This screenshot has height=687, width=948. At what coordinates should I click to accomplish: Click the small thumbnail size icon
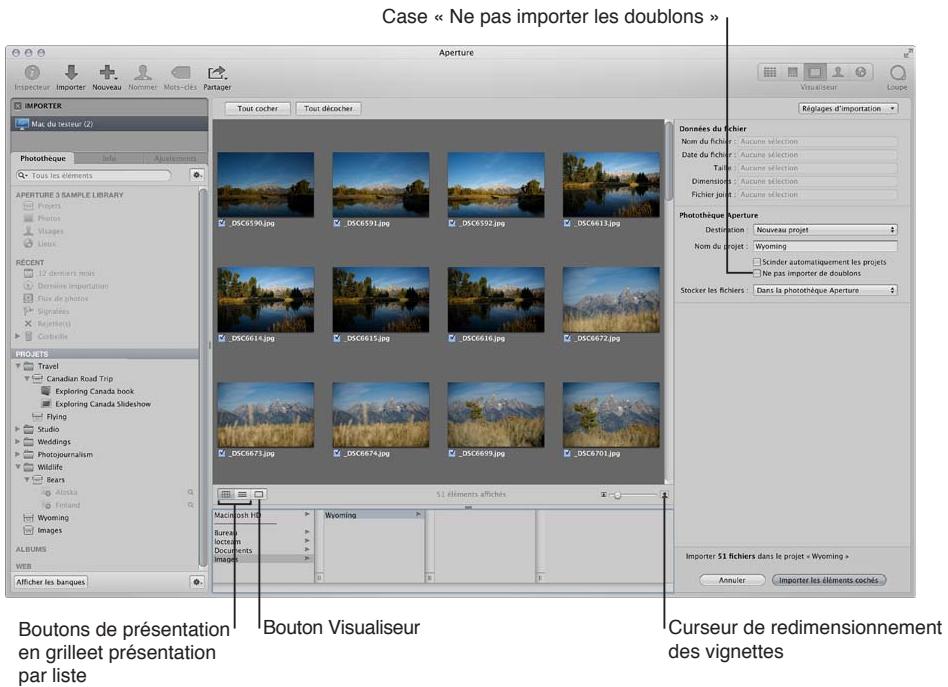pos(603,495)
